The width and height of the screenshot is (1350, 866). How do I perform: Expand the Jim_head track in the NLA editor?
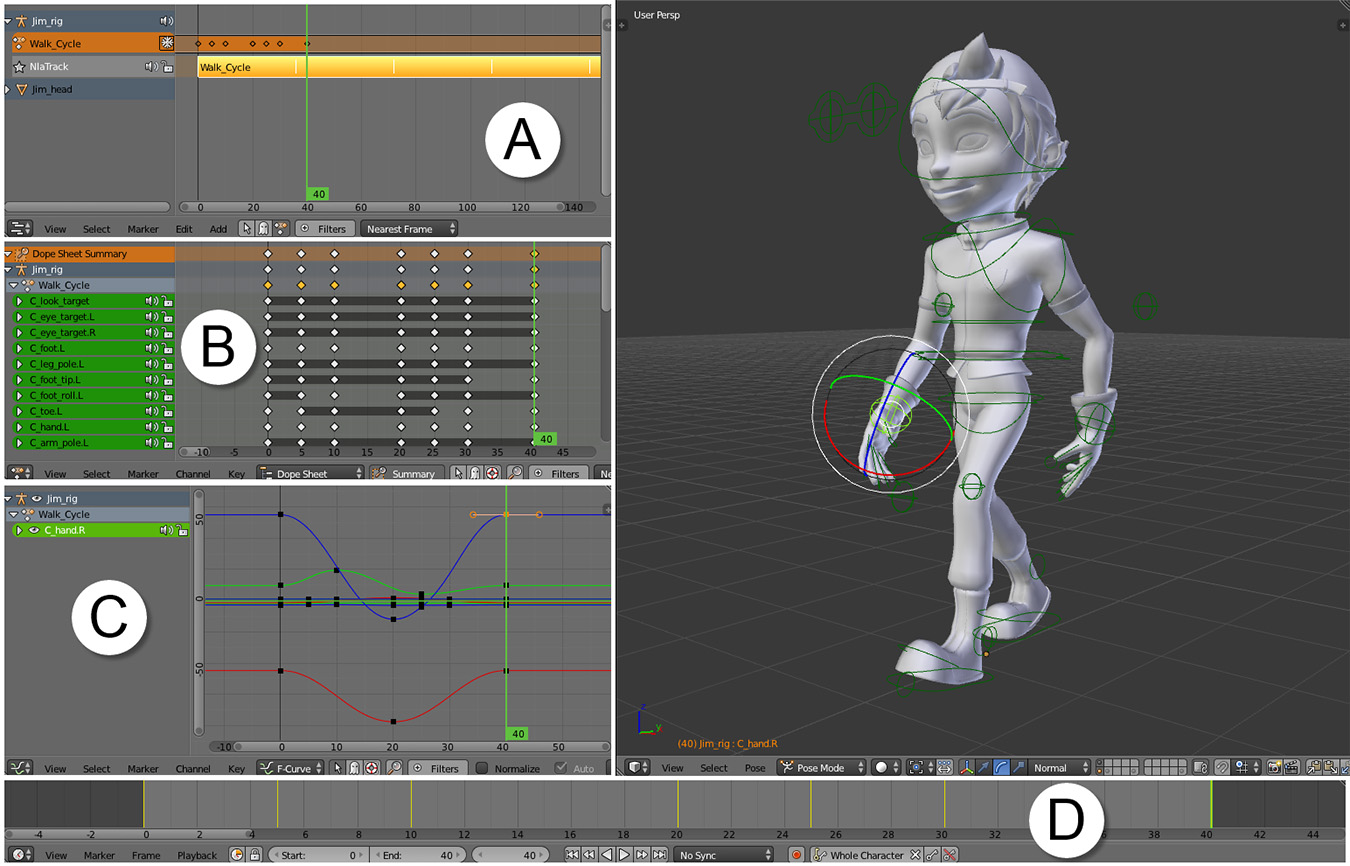pos(8,88)
